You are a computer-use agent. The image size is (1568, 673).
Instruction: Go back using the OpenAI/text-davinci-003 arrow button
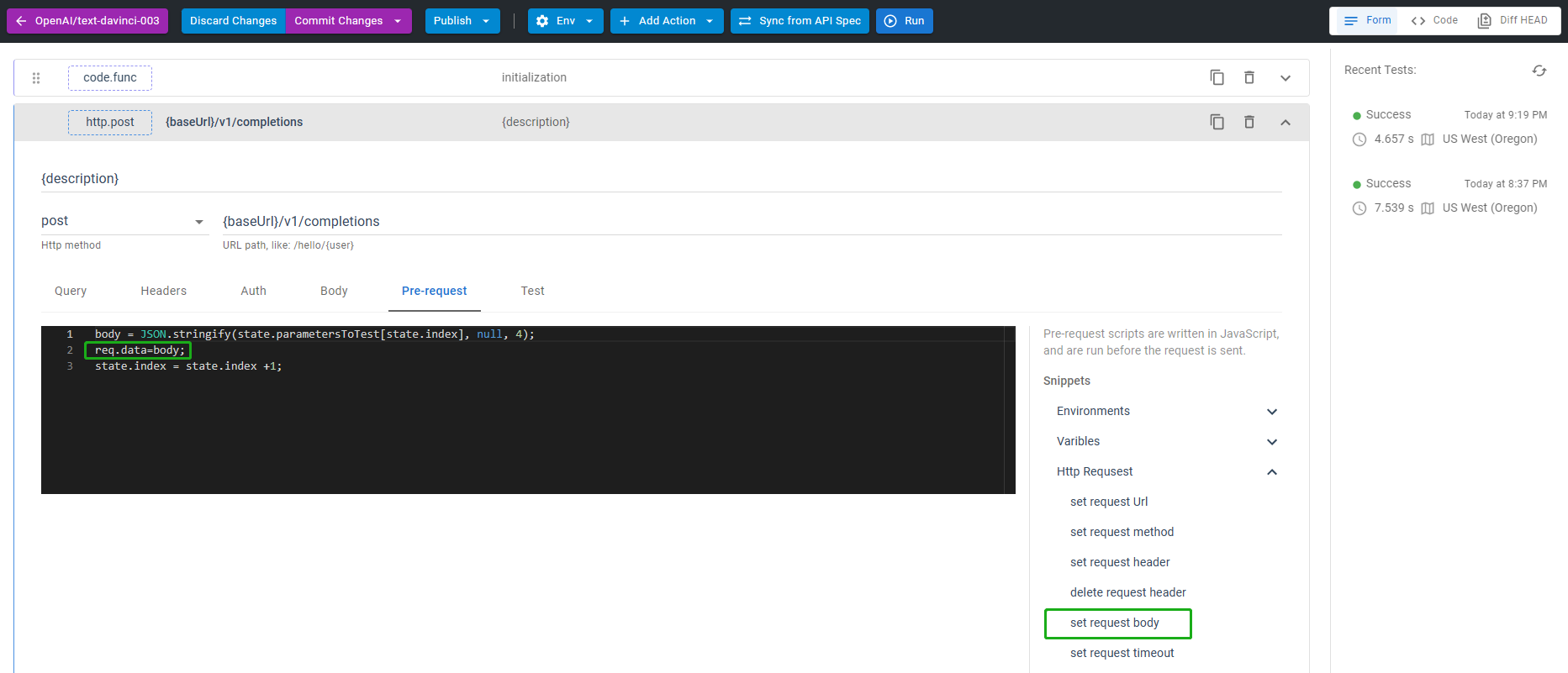[87, 21]
